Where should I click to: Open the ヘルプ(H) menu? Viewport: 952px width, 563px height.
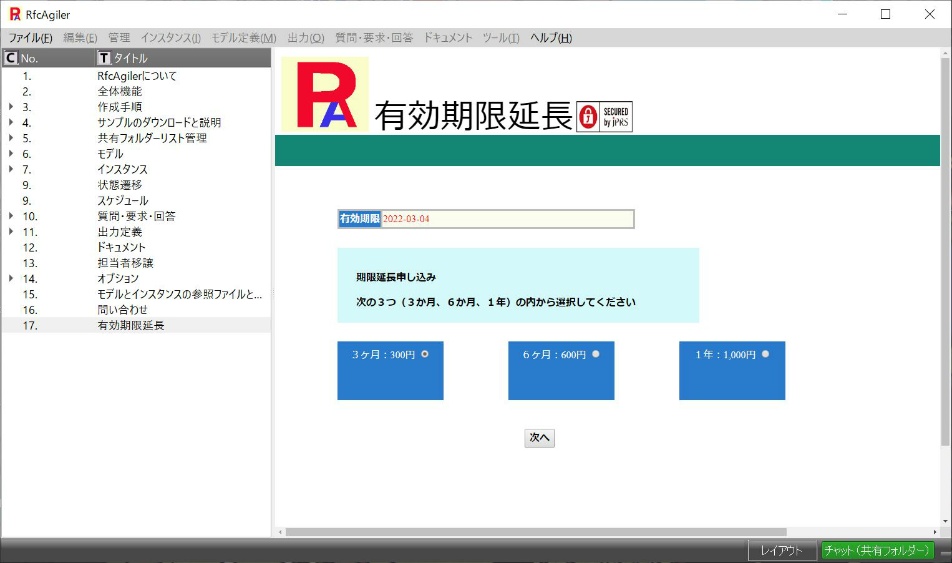coord(551,38)
